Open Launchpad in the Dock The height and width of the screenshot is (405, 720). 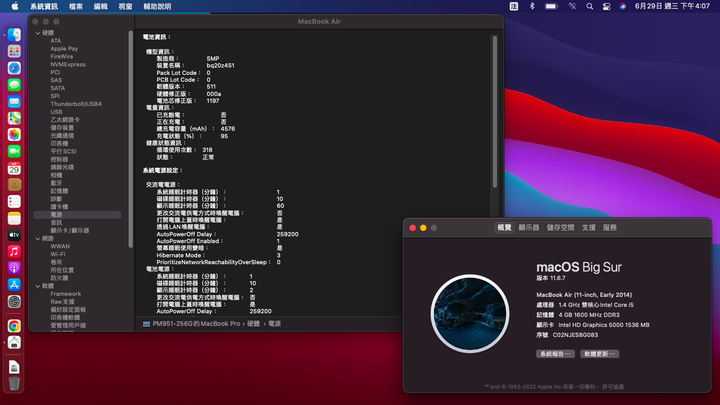[x=14, y=51]
